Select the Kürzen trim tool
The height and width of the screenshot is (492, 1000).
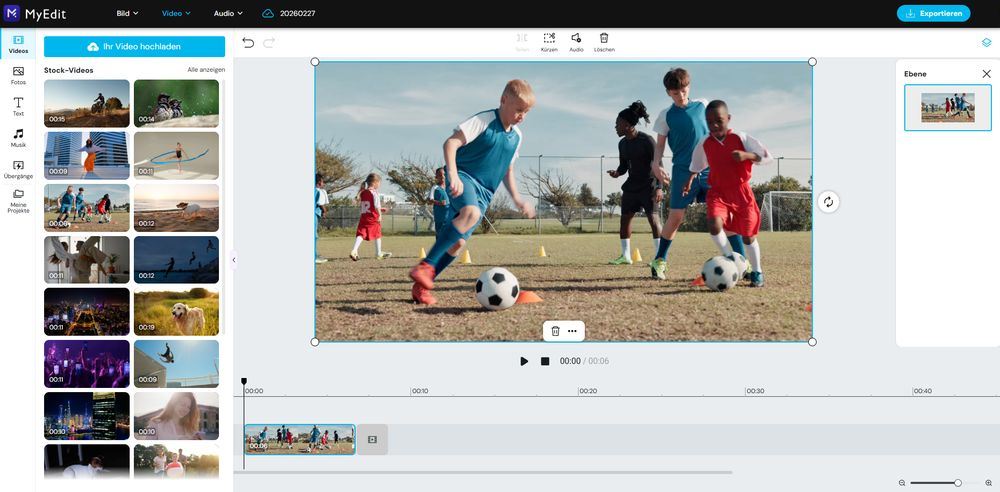pyautogui.click(x=549, y=42)
